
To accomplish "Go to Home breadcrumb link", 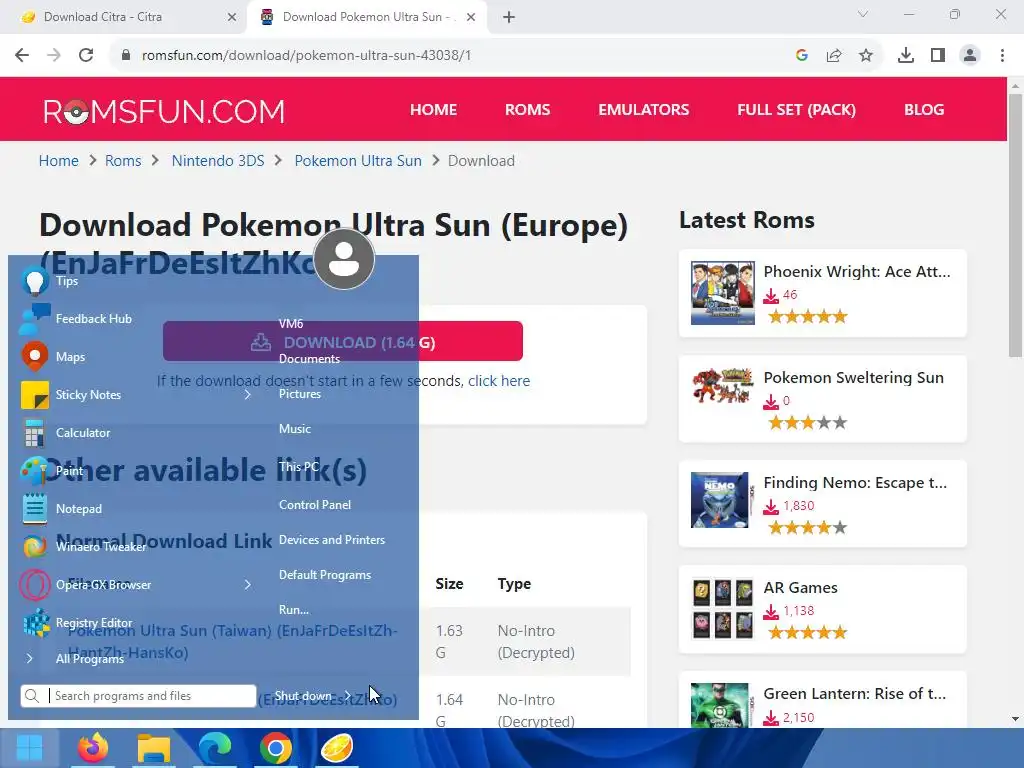I will pyautogui.click(x=58, y=161).
